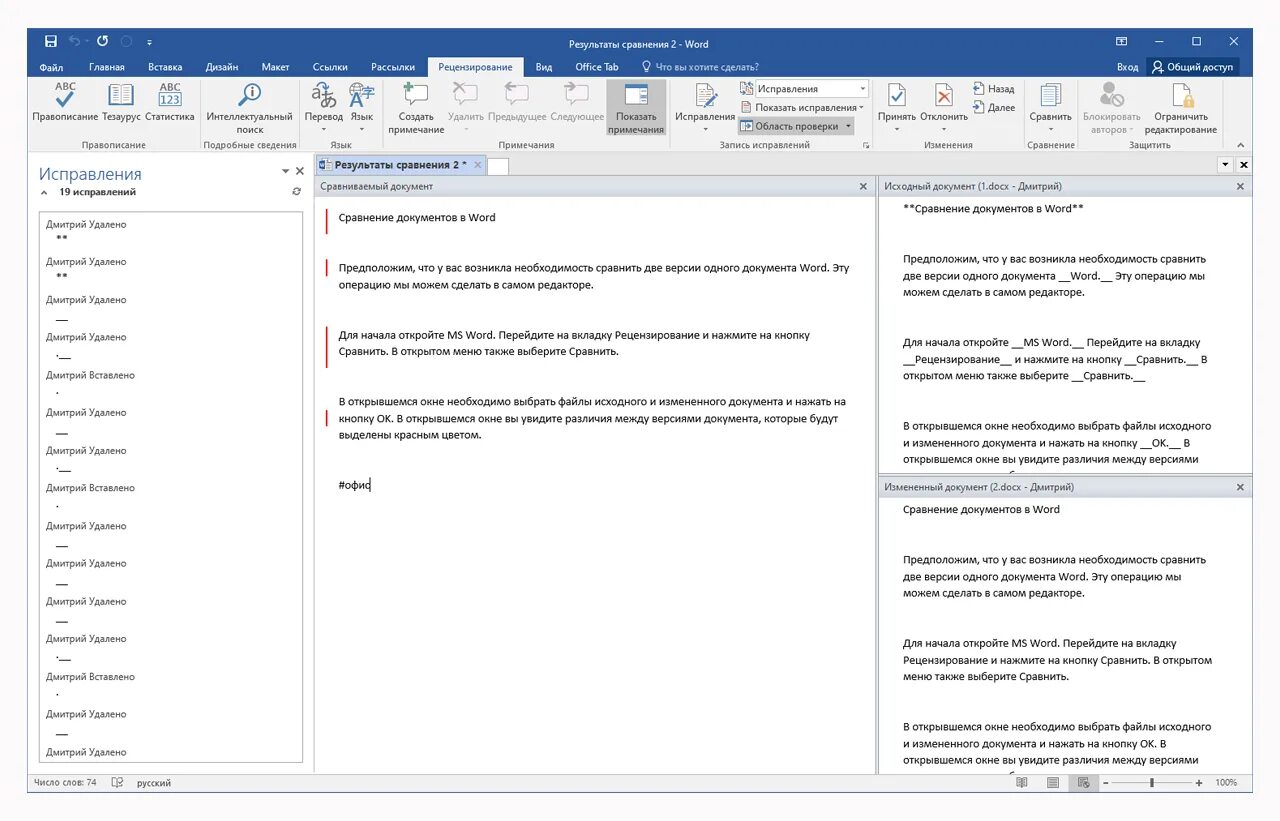Toggle Показать примечания in the ribbon
This screenshot has height=821, width=1280.
pos(635,108)
